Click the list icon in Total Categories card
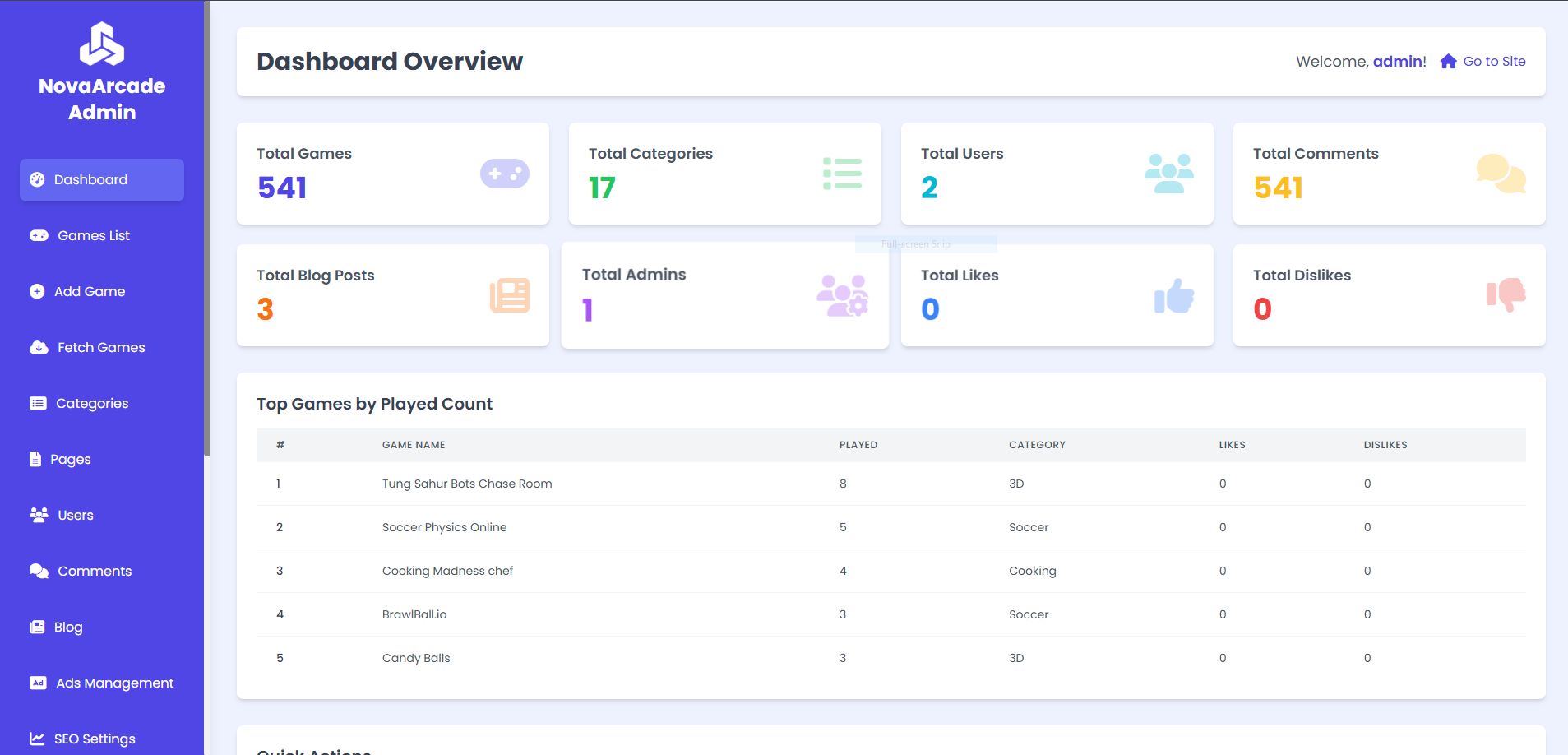 click(x=842, y=174)
